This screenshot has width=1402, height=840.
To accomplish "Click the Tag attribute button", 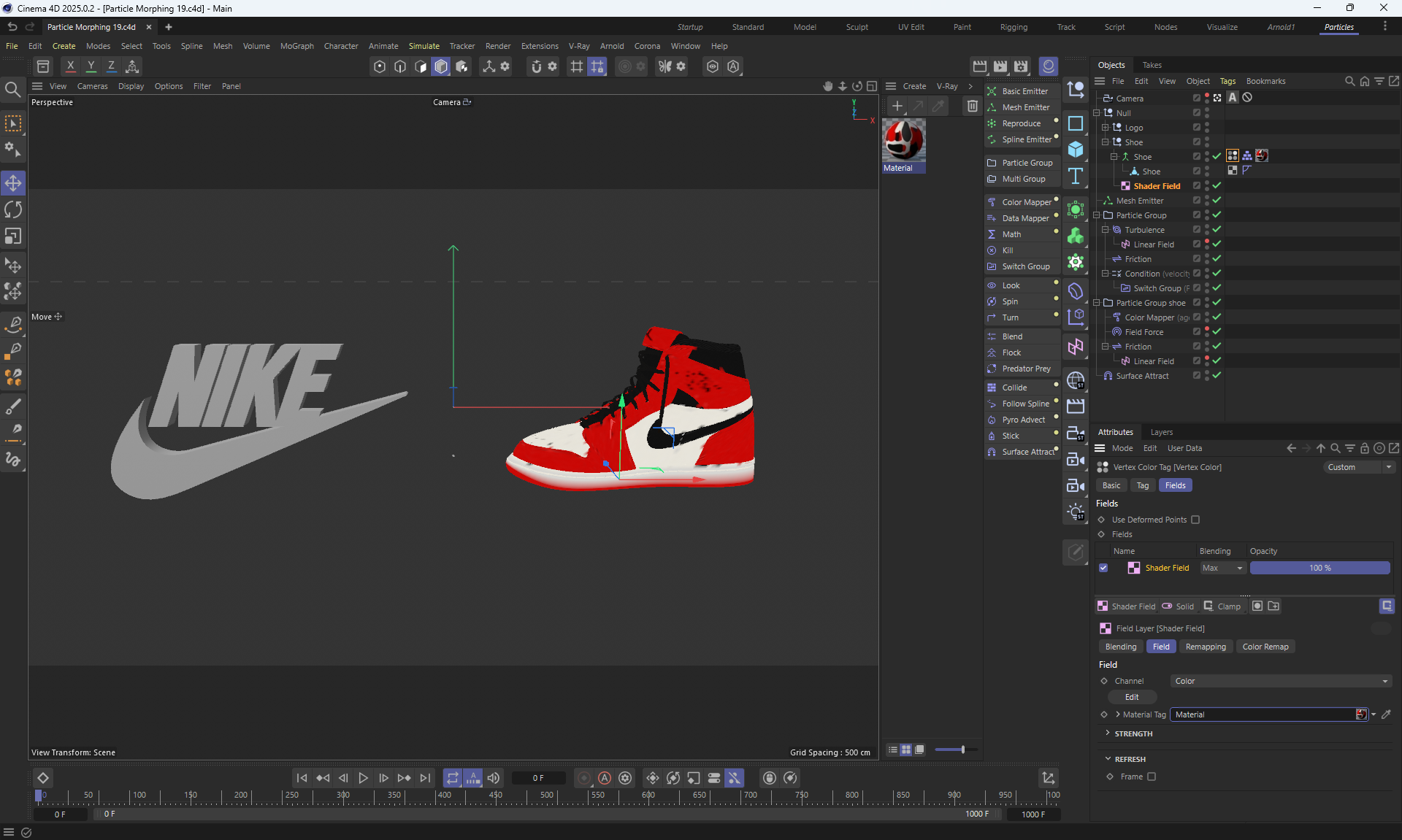I will [x=1142, y=485].
